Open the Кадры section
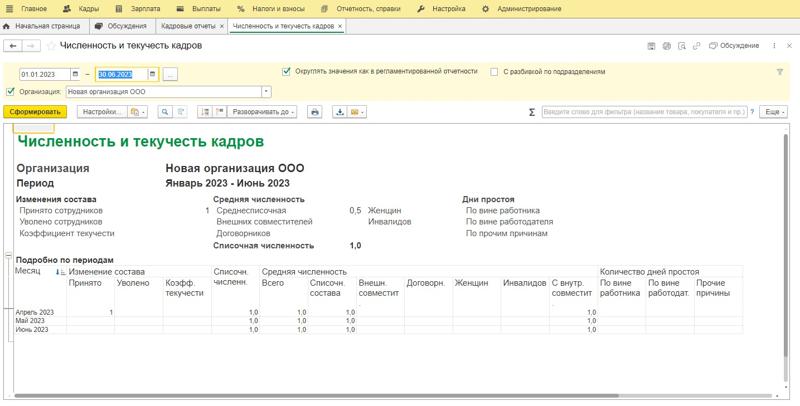The width and height of the screenshot is (800, 406). (81, 9)
